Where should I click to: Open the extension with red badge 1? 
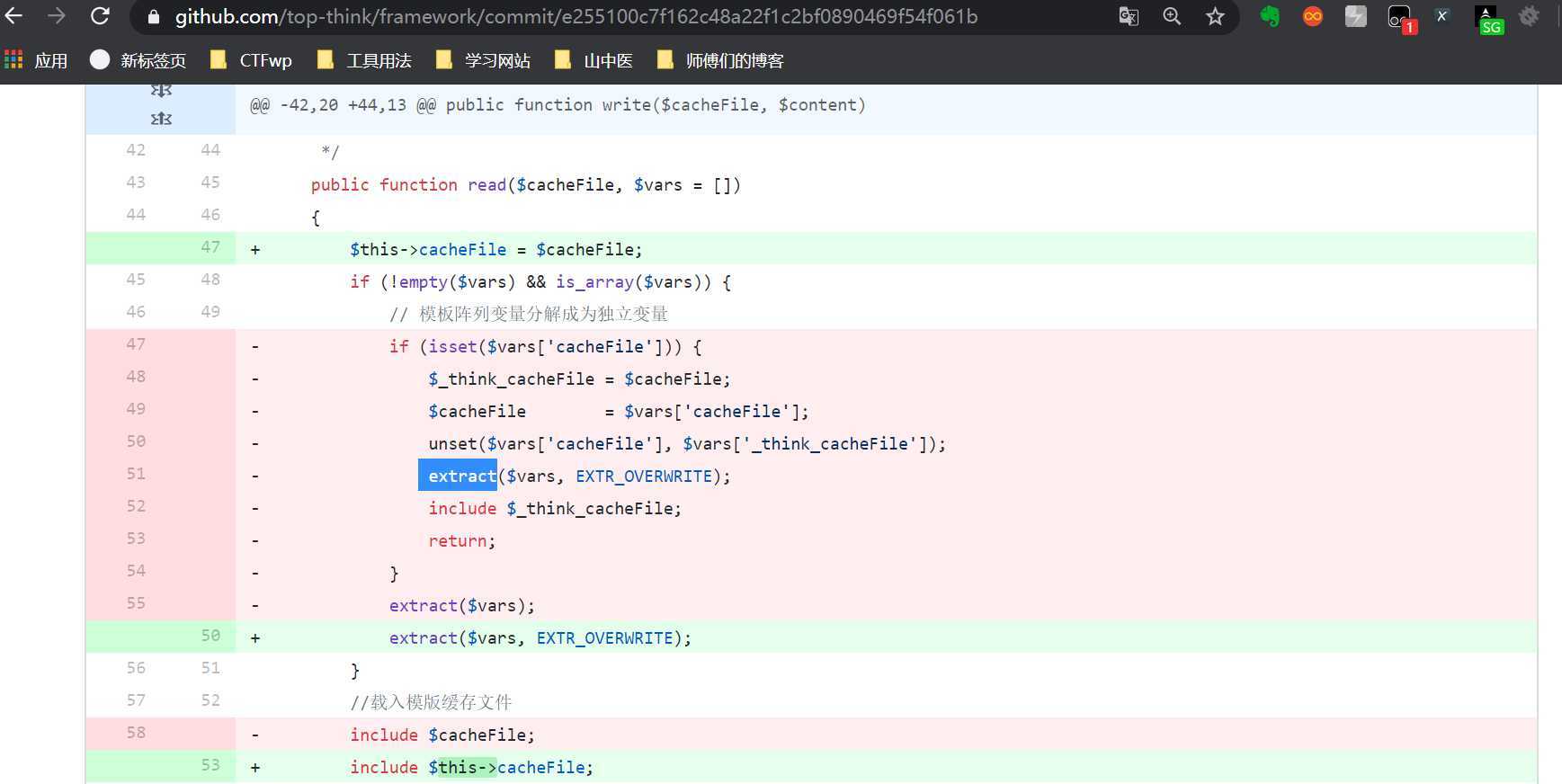(1401, 18)
